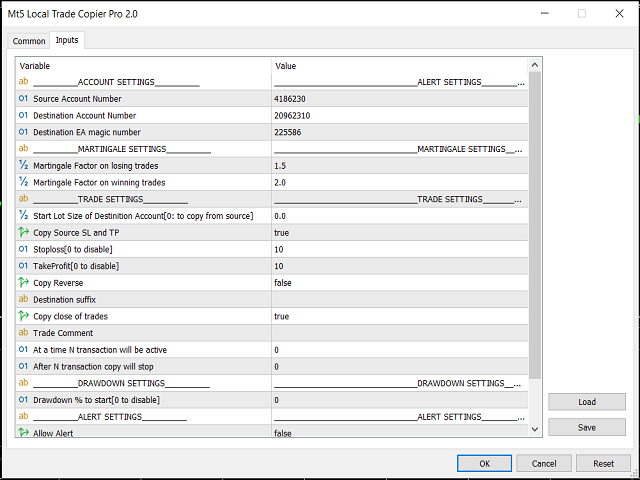Click the string icon beside ACCOUNT SETTINGS header

point(23,82)
